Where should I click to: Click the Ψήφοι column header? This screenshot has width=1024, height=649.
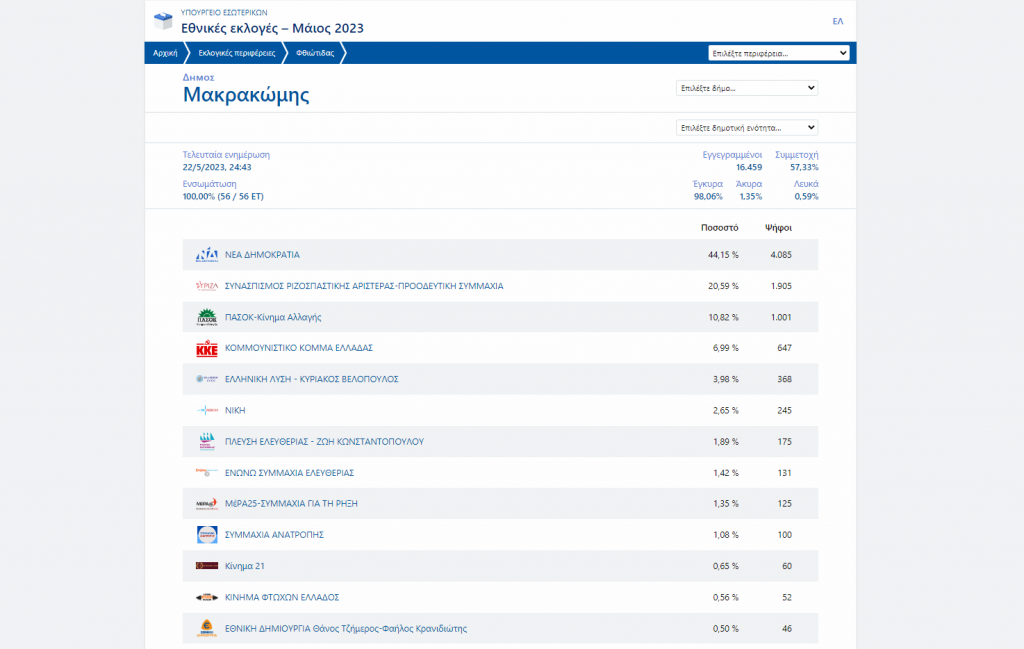point(778,227)
